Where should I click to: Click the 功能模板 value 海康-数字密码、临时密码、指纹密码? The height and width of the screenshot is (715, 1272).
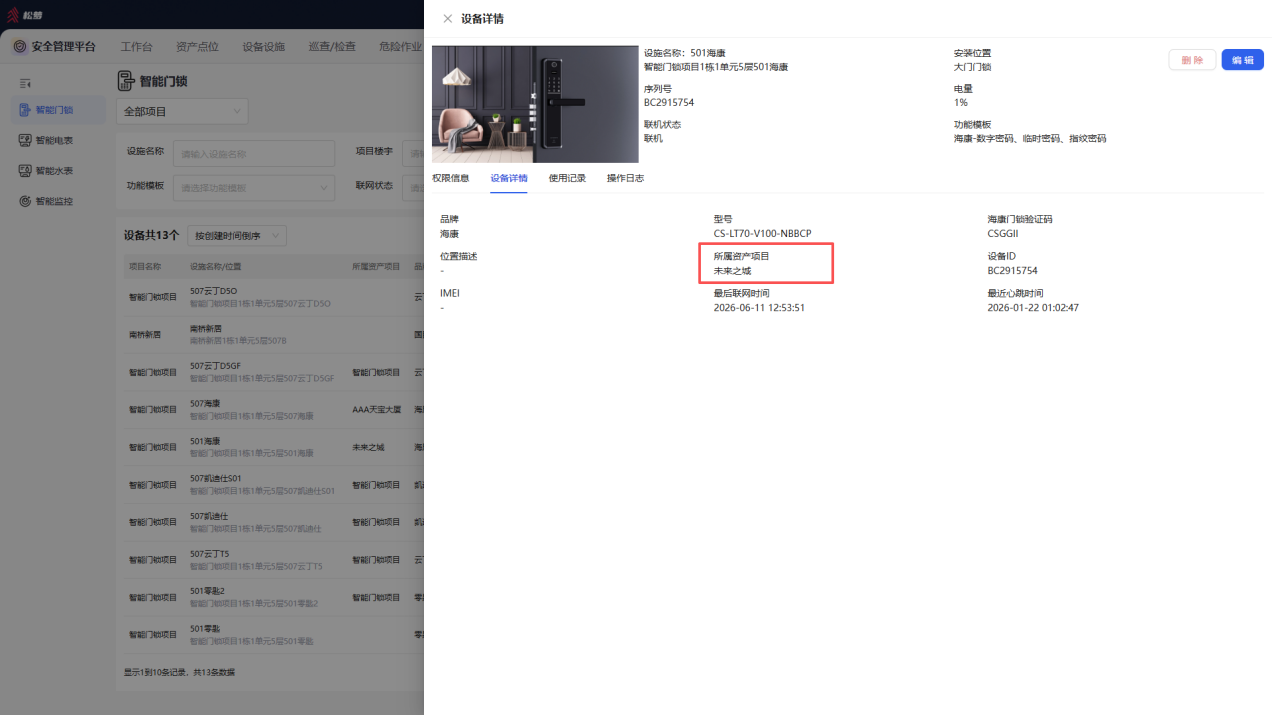1030,138
